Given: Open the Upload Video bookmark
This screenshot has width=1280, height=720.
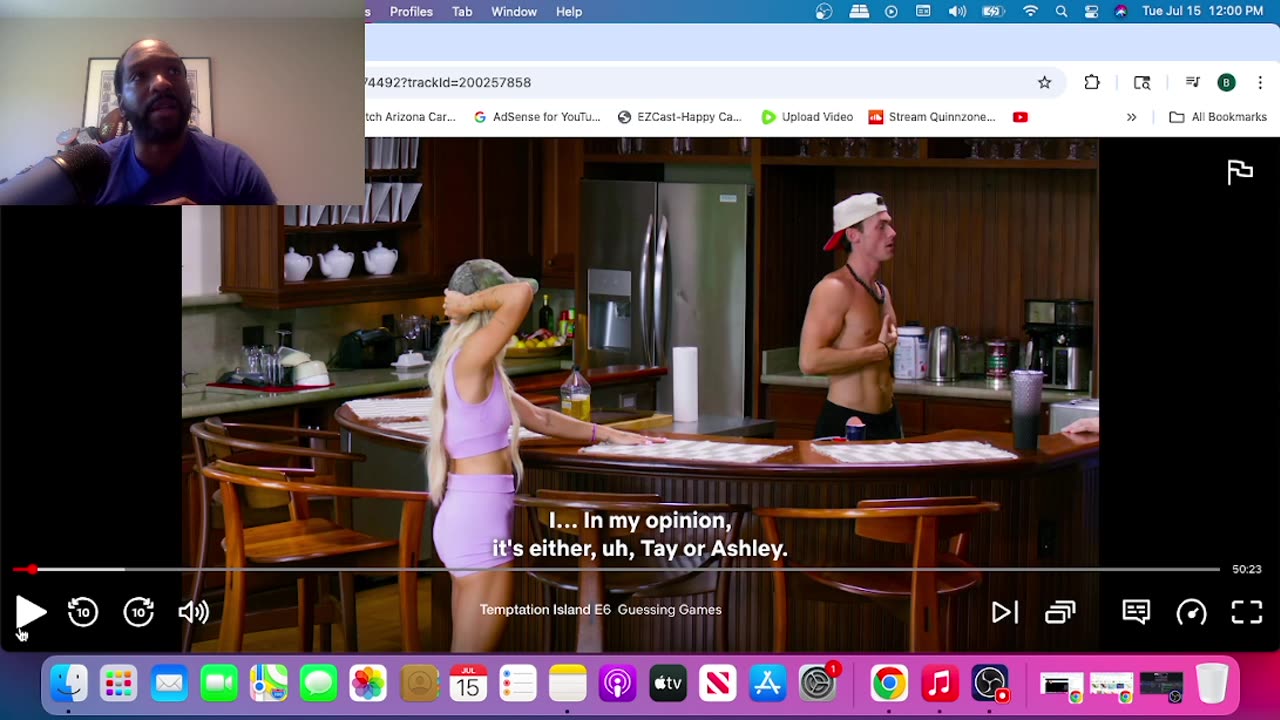Looking at the screenshot, I should pos(807,117).
